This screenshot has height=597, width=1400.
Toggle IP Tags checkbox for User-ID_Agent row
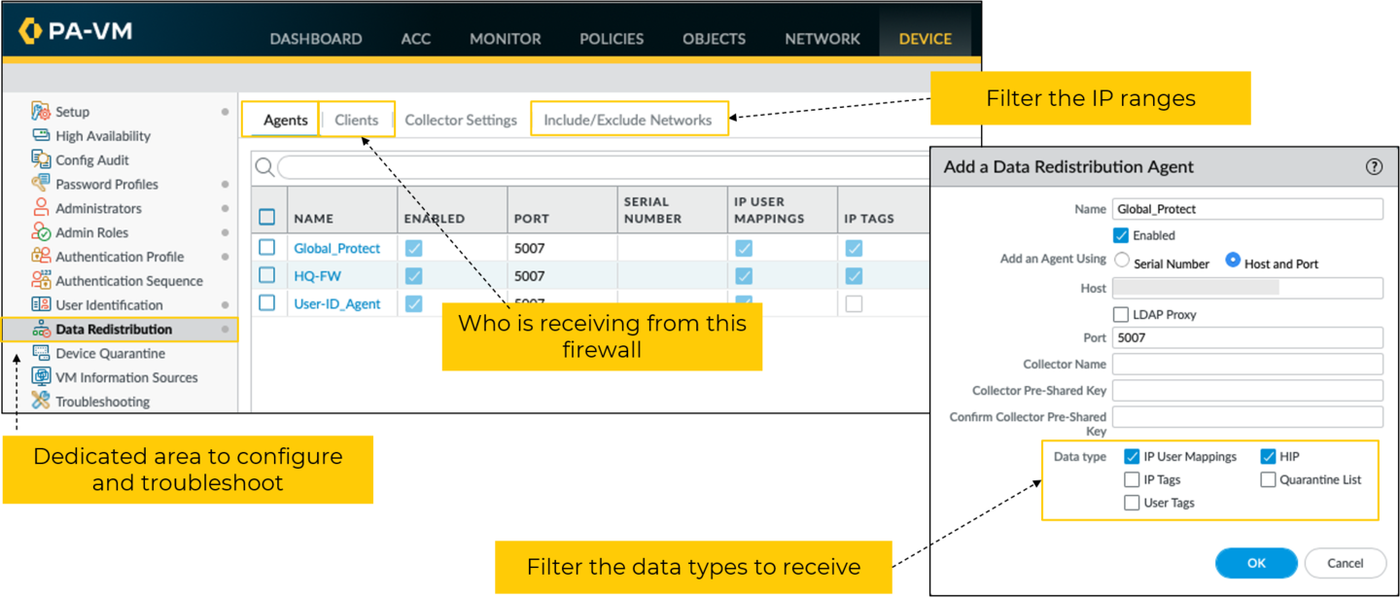coord(853,304)
